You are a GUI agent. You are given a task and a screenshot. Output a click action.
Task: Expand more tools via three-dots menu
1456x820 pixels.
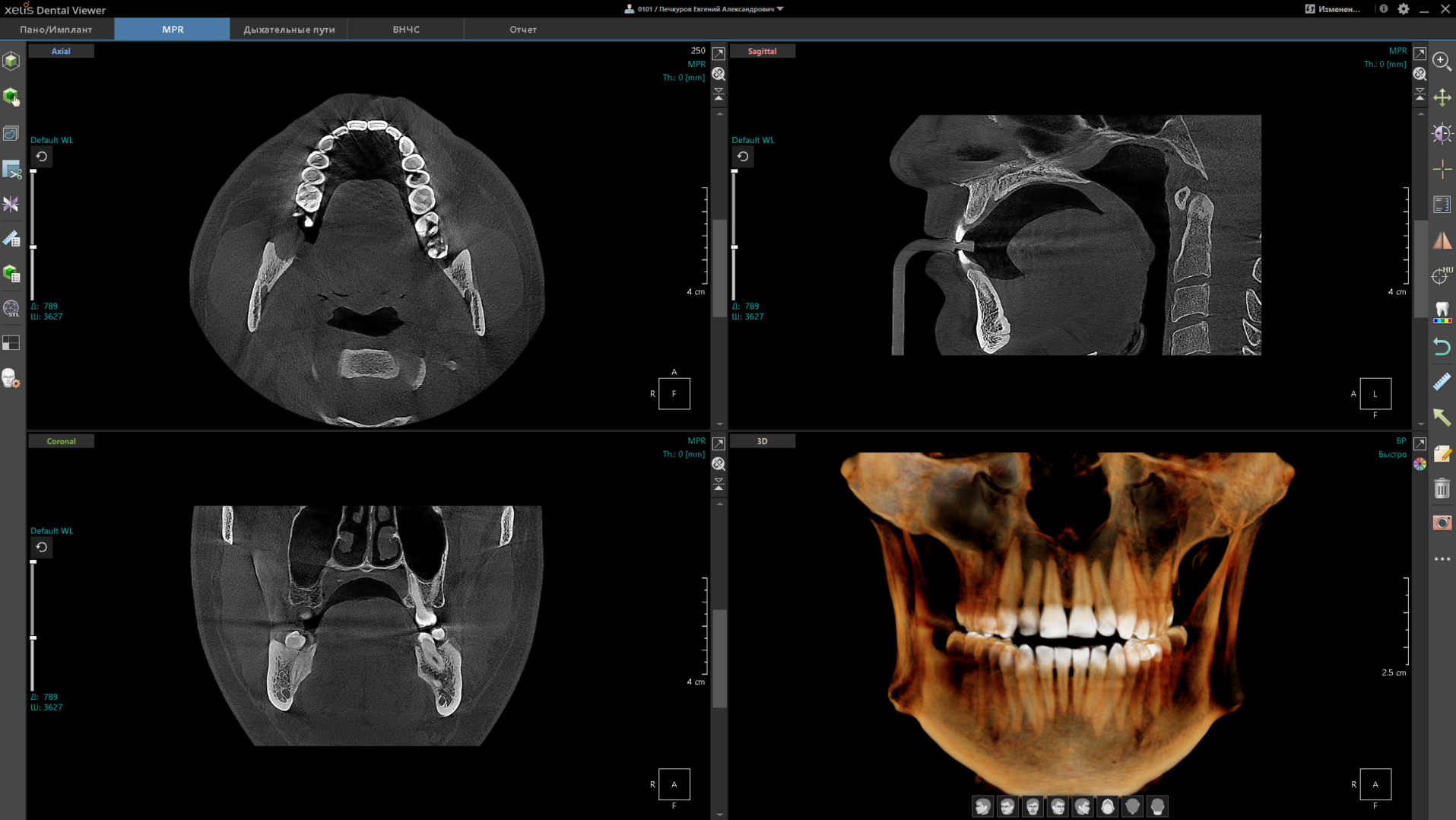[x=1442, y=559]
